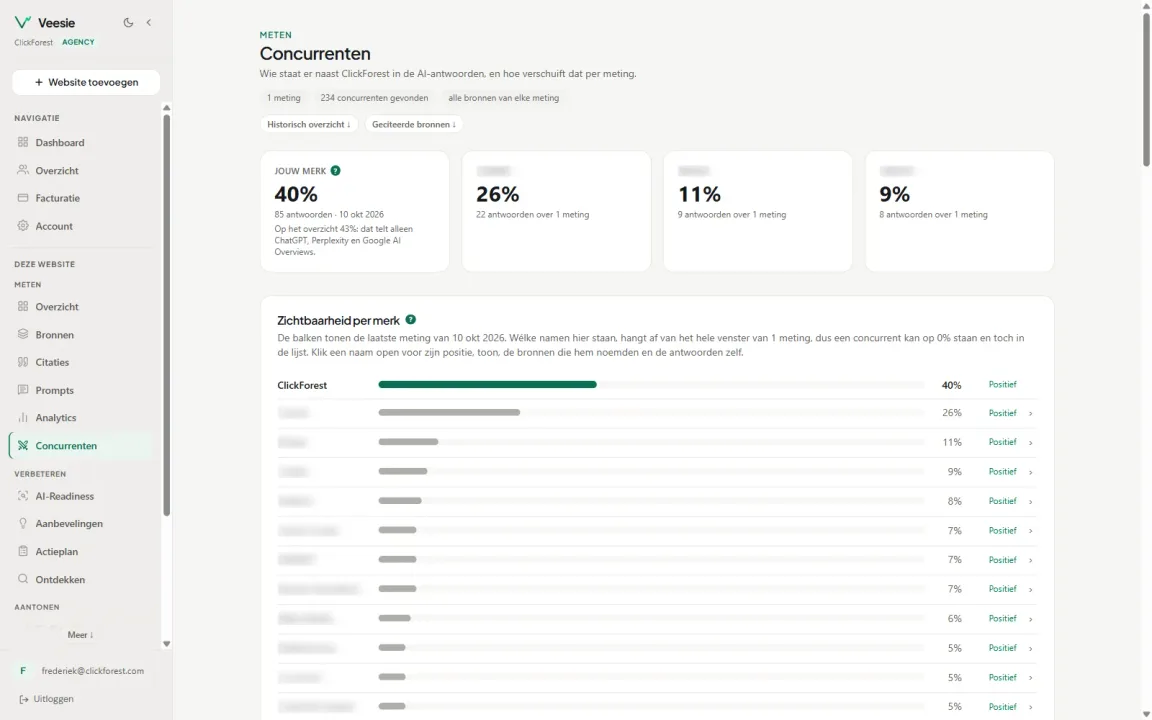Open the AI-Readiness page

tap(65, 496)
